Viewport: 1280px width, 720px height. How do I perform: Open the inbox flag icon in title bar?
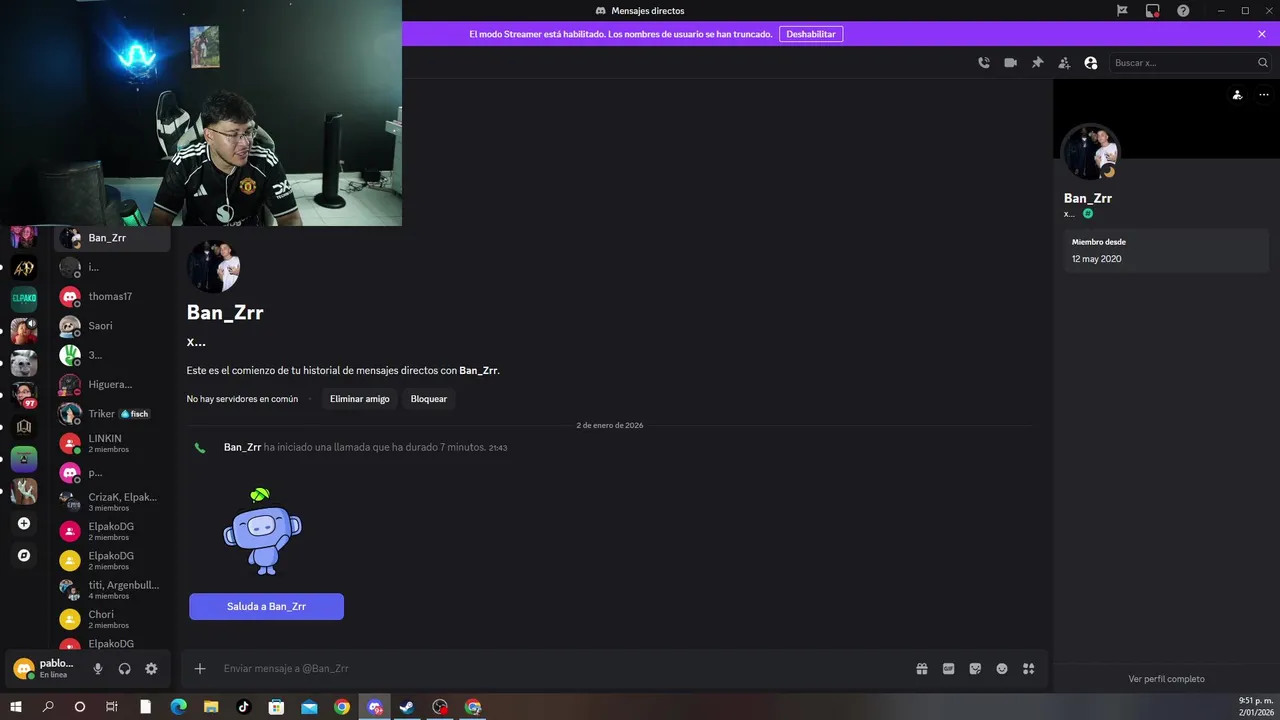[1122, 11]
